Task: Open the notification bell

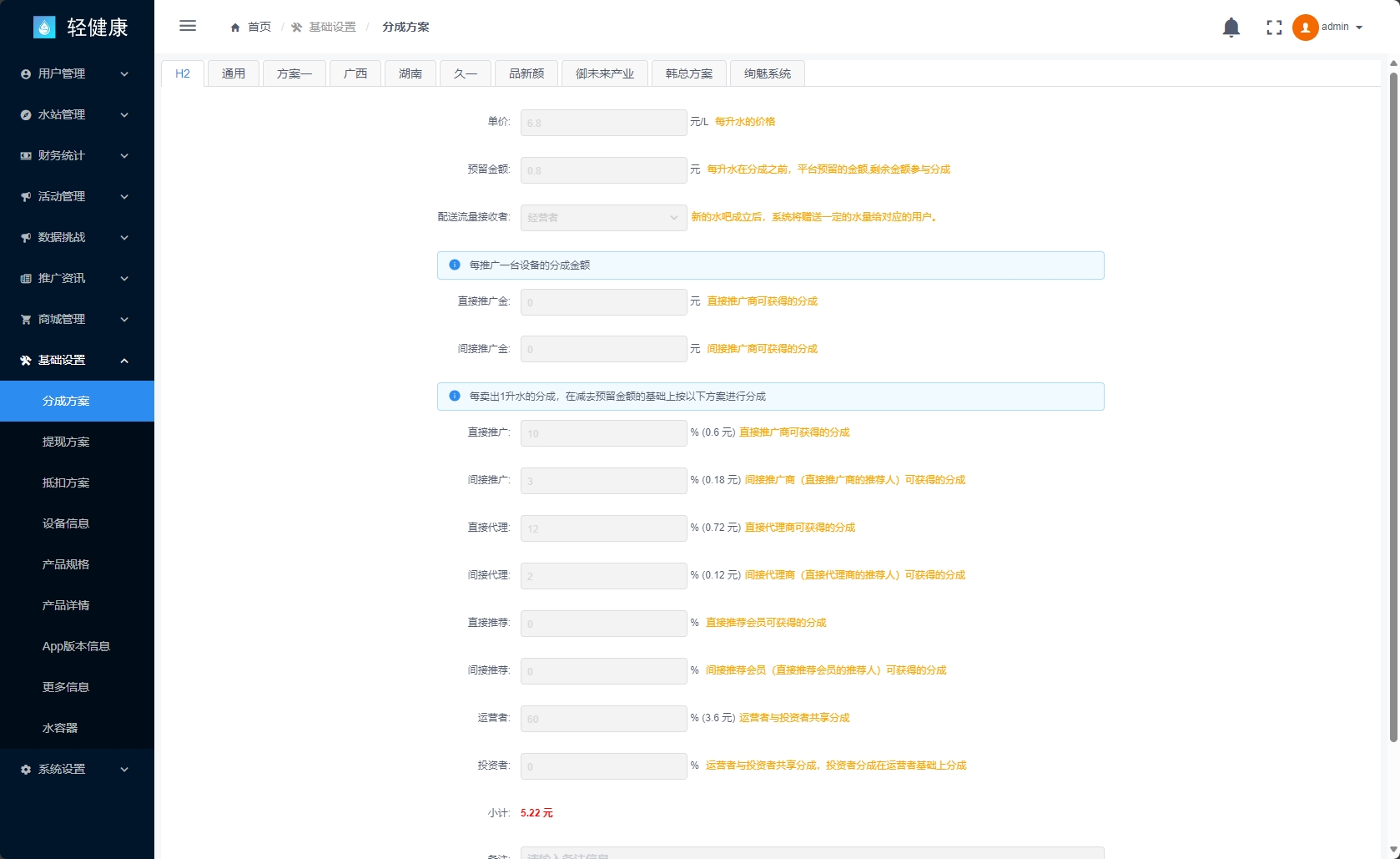Action: [x=1231, y=28]
